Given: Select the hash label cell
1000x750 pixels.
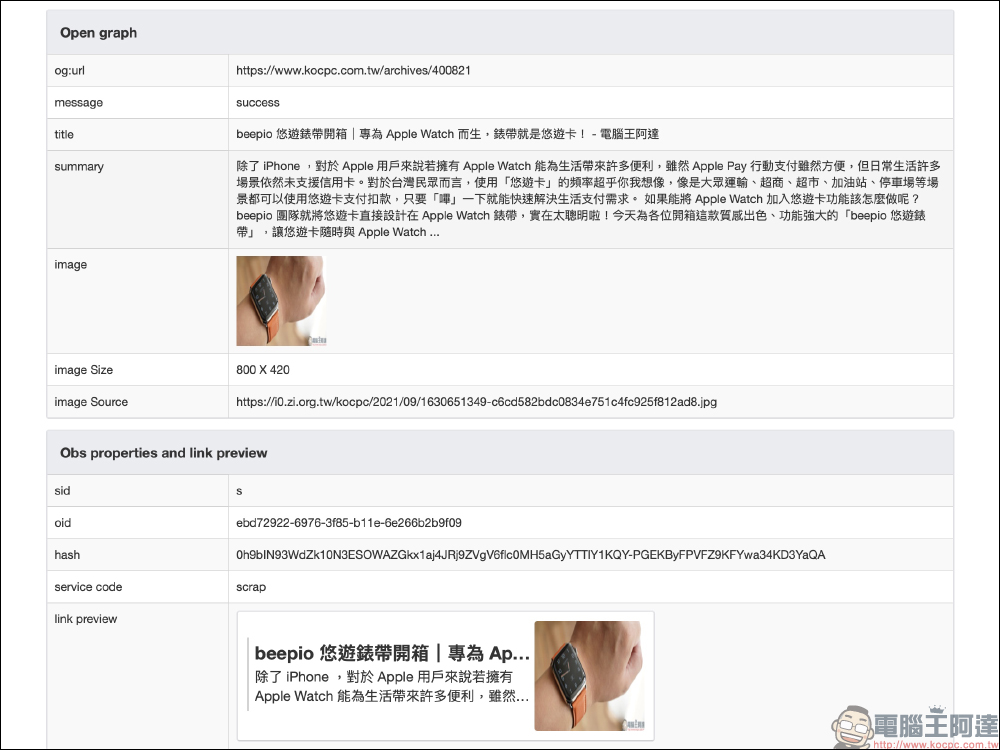Looking at the screenshot, I should [x=138, y=554].
